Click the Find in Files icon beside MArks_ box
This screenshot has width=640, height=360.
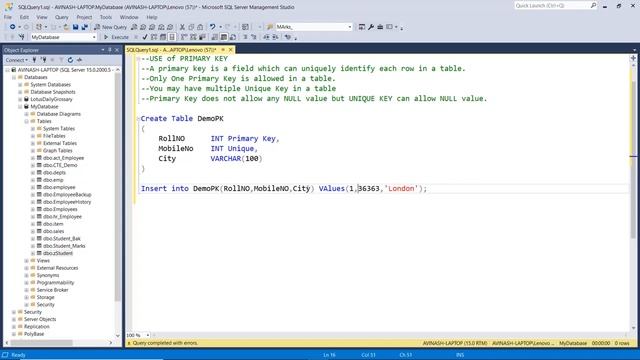270,27
